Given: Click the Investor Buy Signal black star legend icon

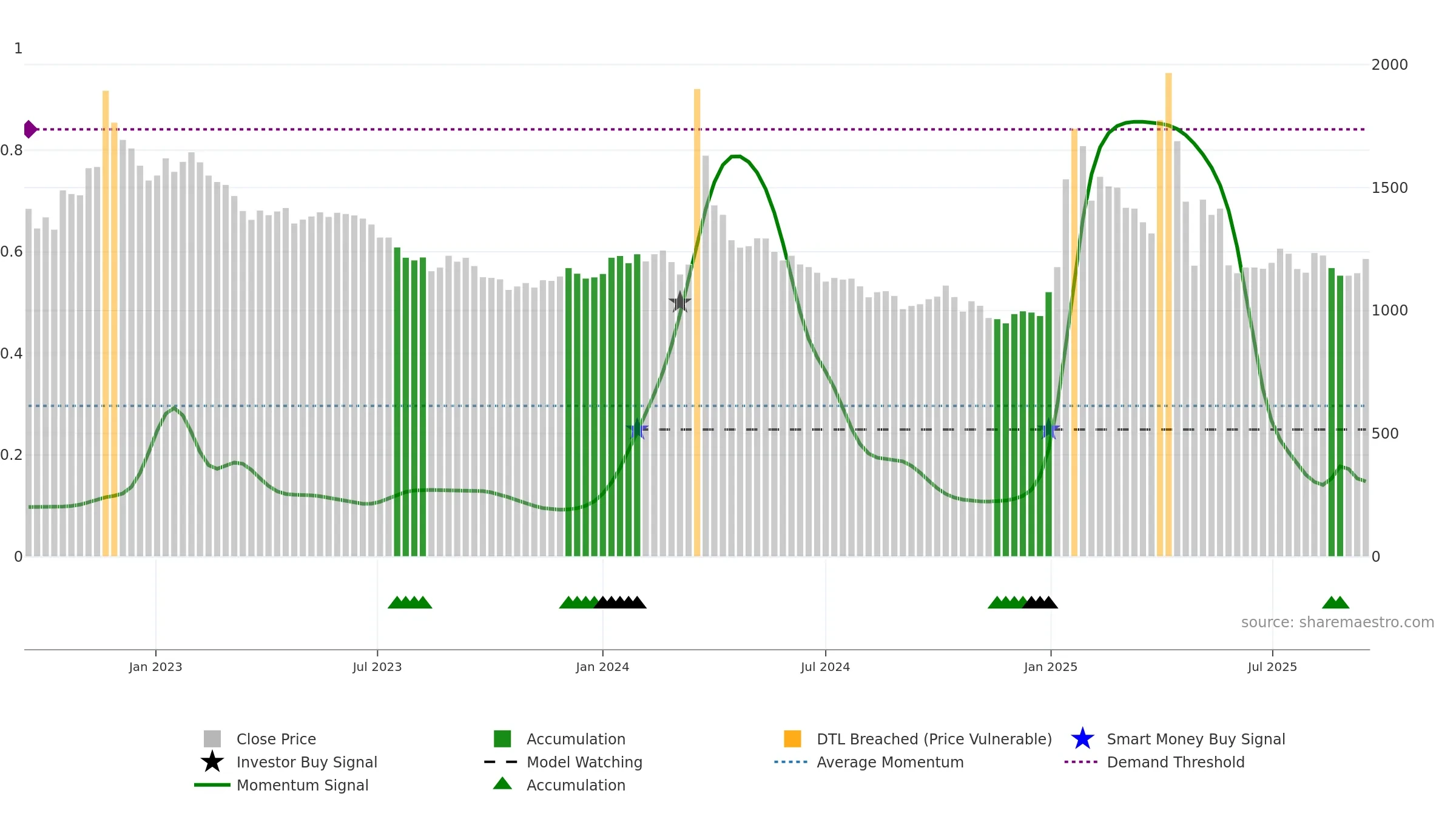Looking at the screenshot, I should point(212,762).
